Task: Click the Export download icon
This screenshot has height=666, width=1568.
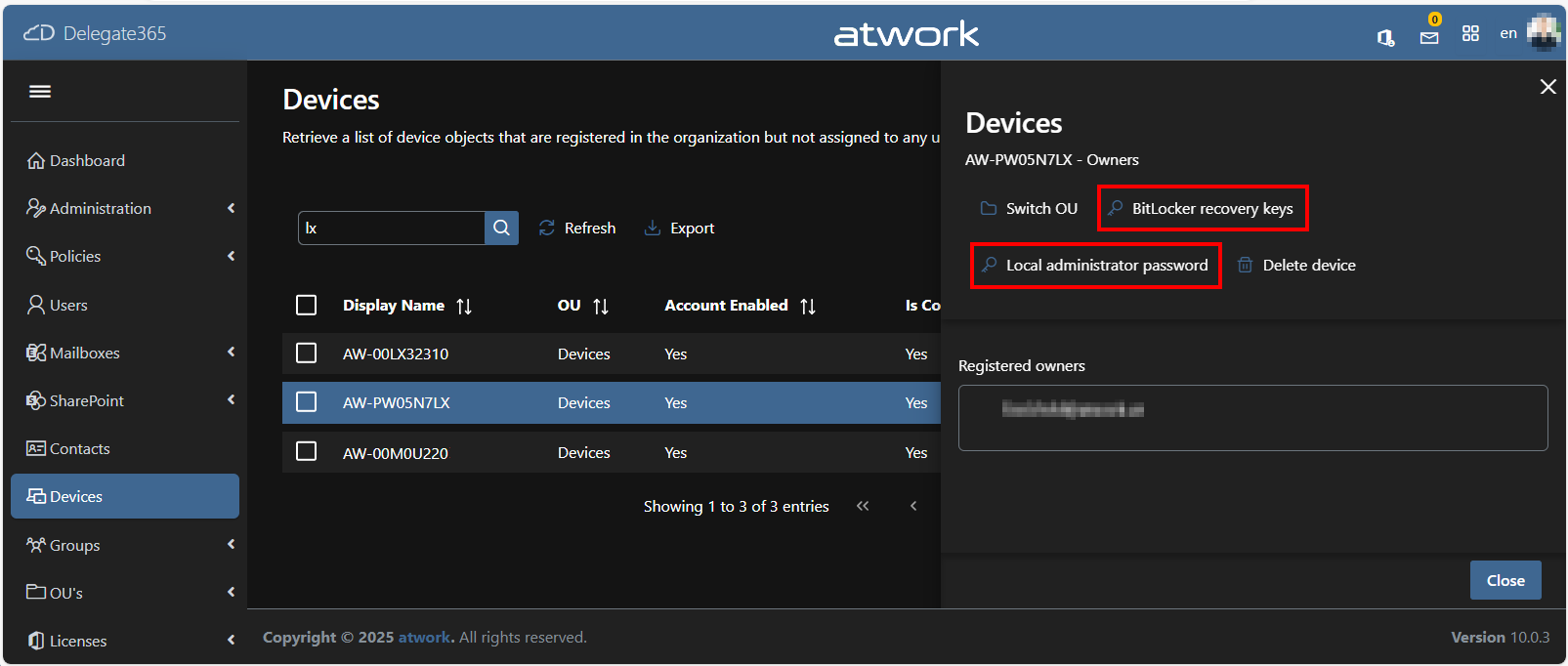Action: point(653,228)
